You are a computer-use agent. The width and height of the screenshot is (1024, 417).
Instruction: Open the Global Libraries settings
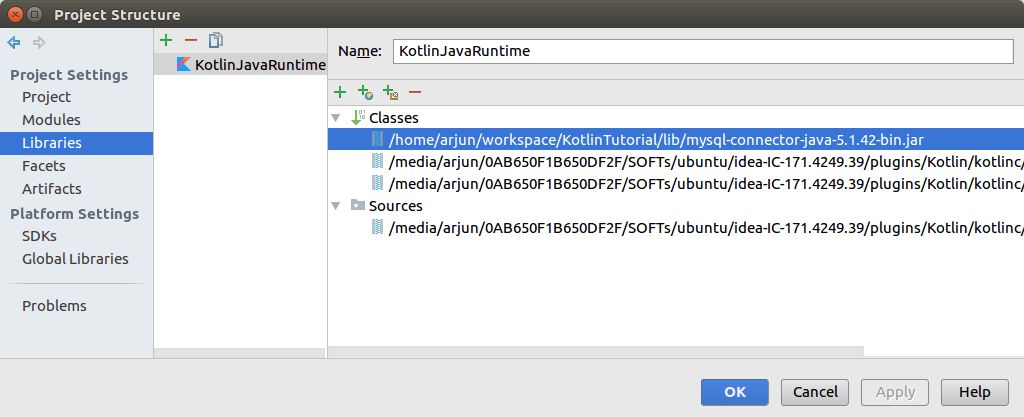point(75,259)
